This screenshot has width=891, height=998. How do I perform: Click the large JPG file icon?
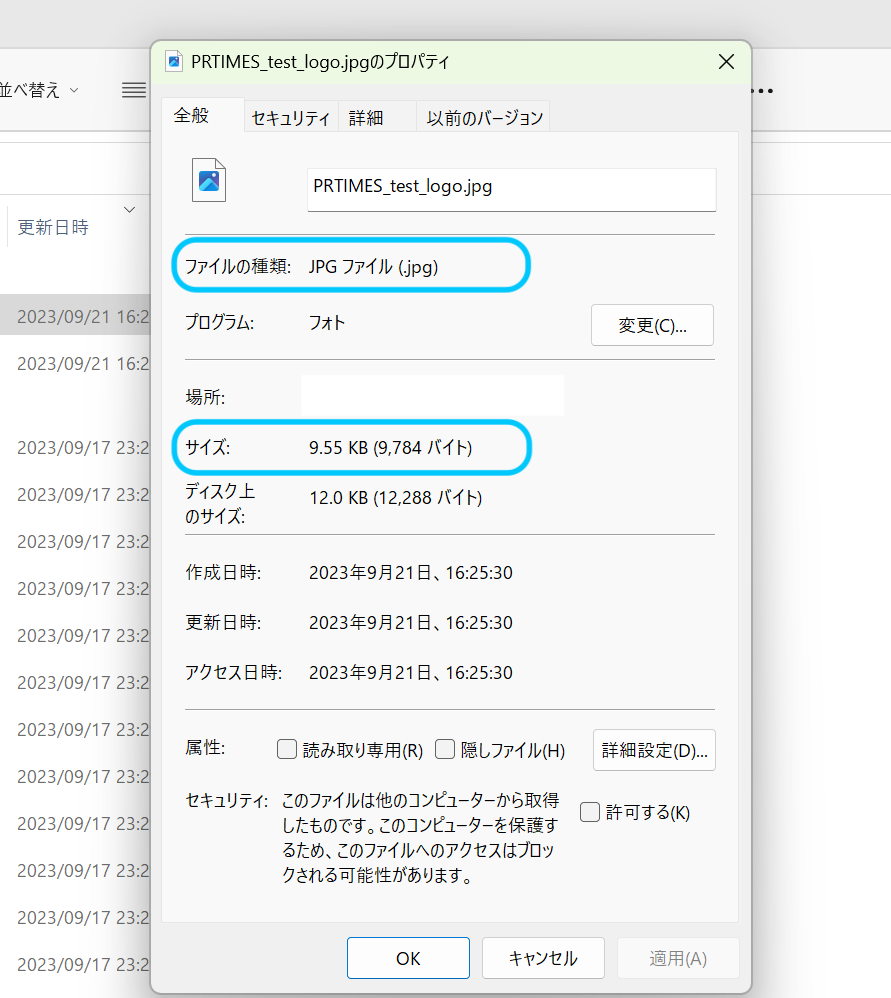point(209,180)
